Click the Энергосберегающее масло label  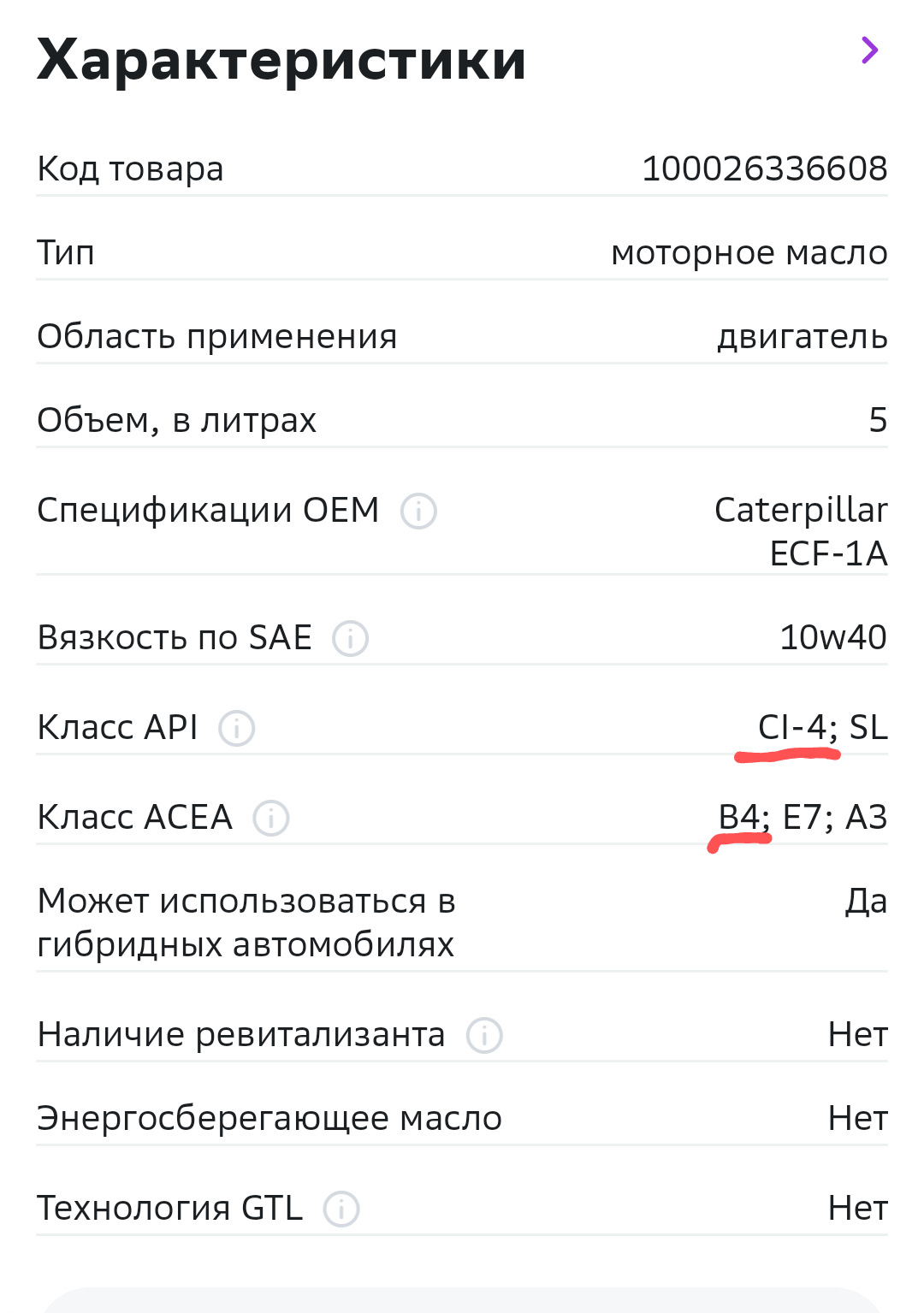point(269,1118)
